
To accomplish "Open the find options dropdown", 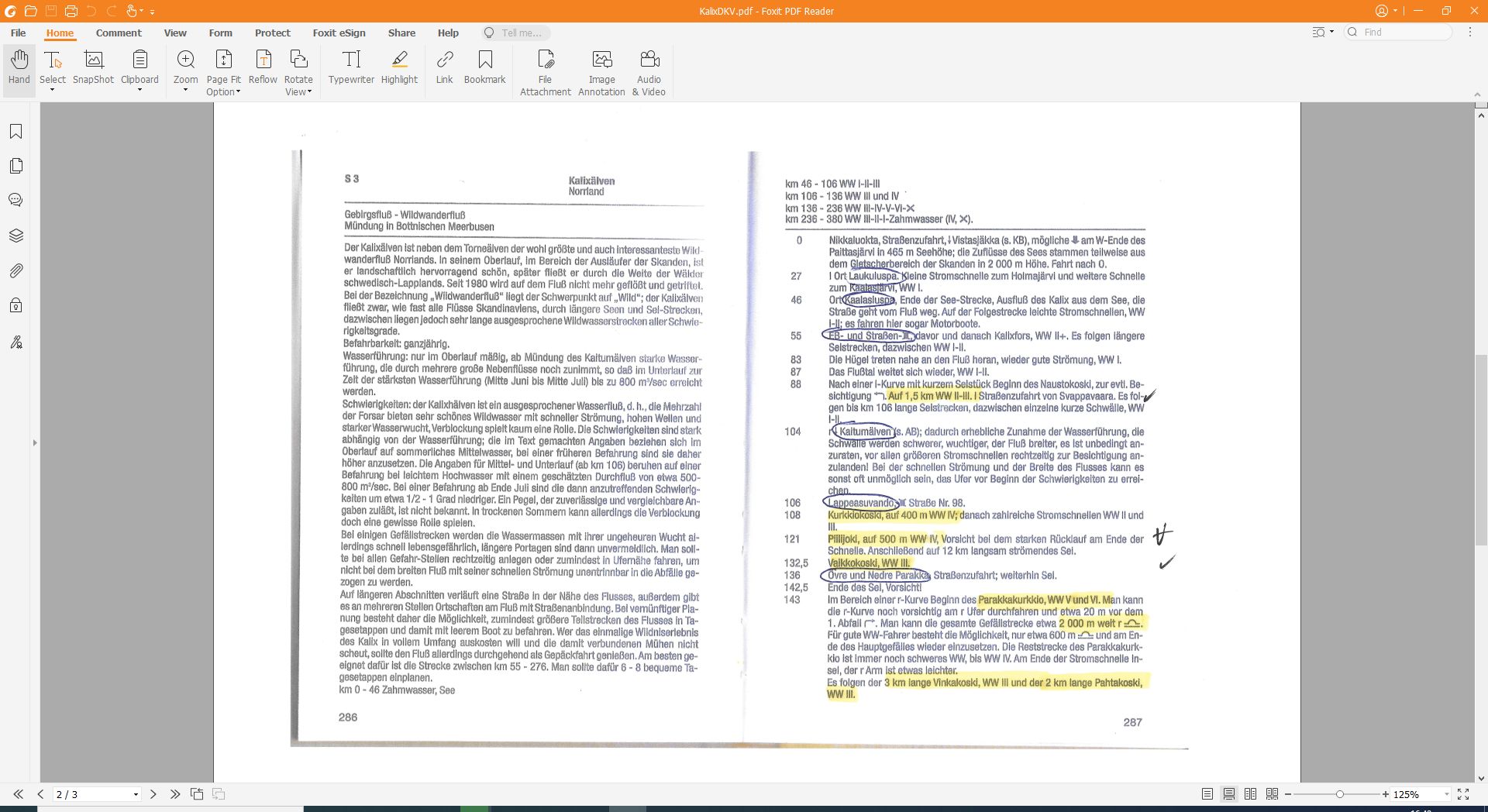I will click(x=1331, y=32).
